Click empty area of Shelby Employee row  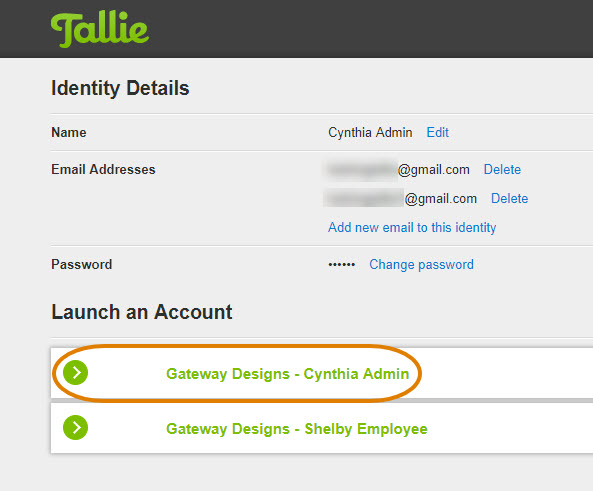click(511, 428)
